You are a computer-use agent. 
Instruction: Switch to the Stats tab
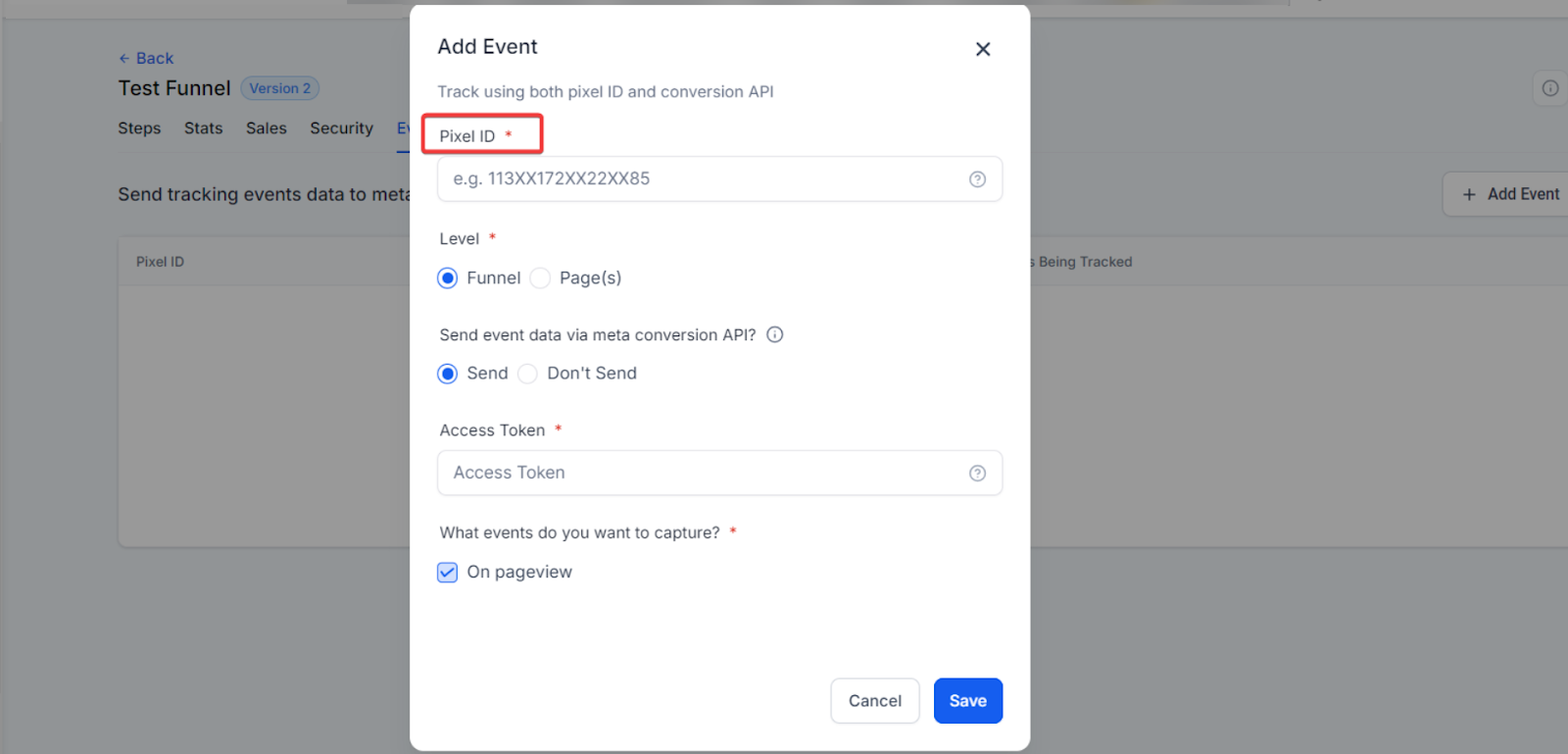pos(204,128)
